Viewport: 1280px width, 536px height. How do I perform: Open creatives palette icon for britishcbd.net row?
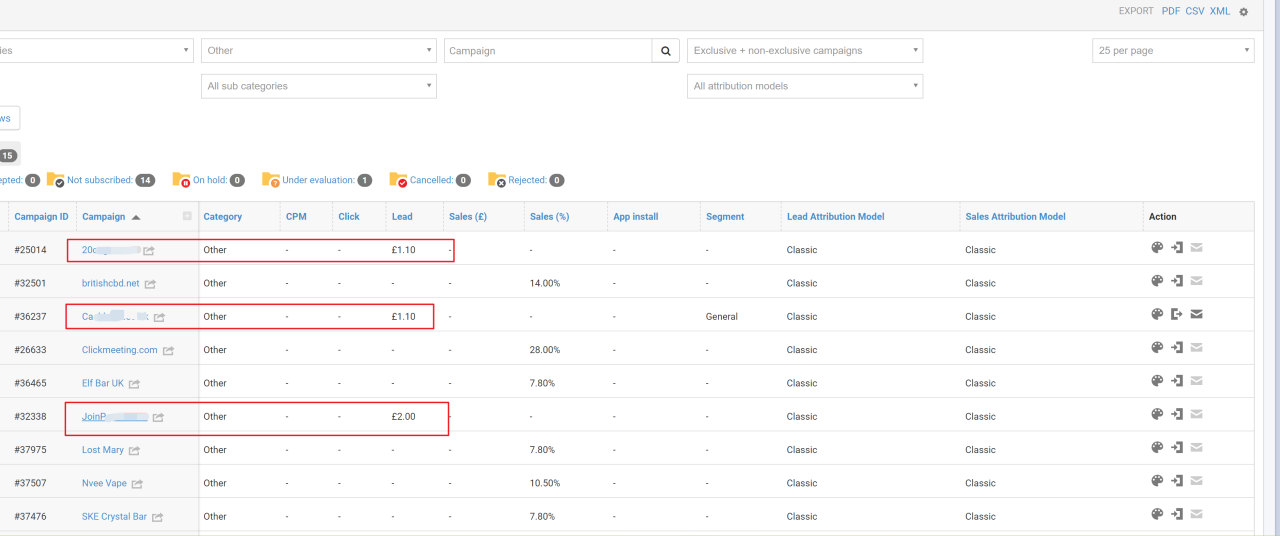point(1157,282)
